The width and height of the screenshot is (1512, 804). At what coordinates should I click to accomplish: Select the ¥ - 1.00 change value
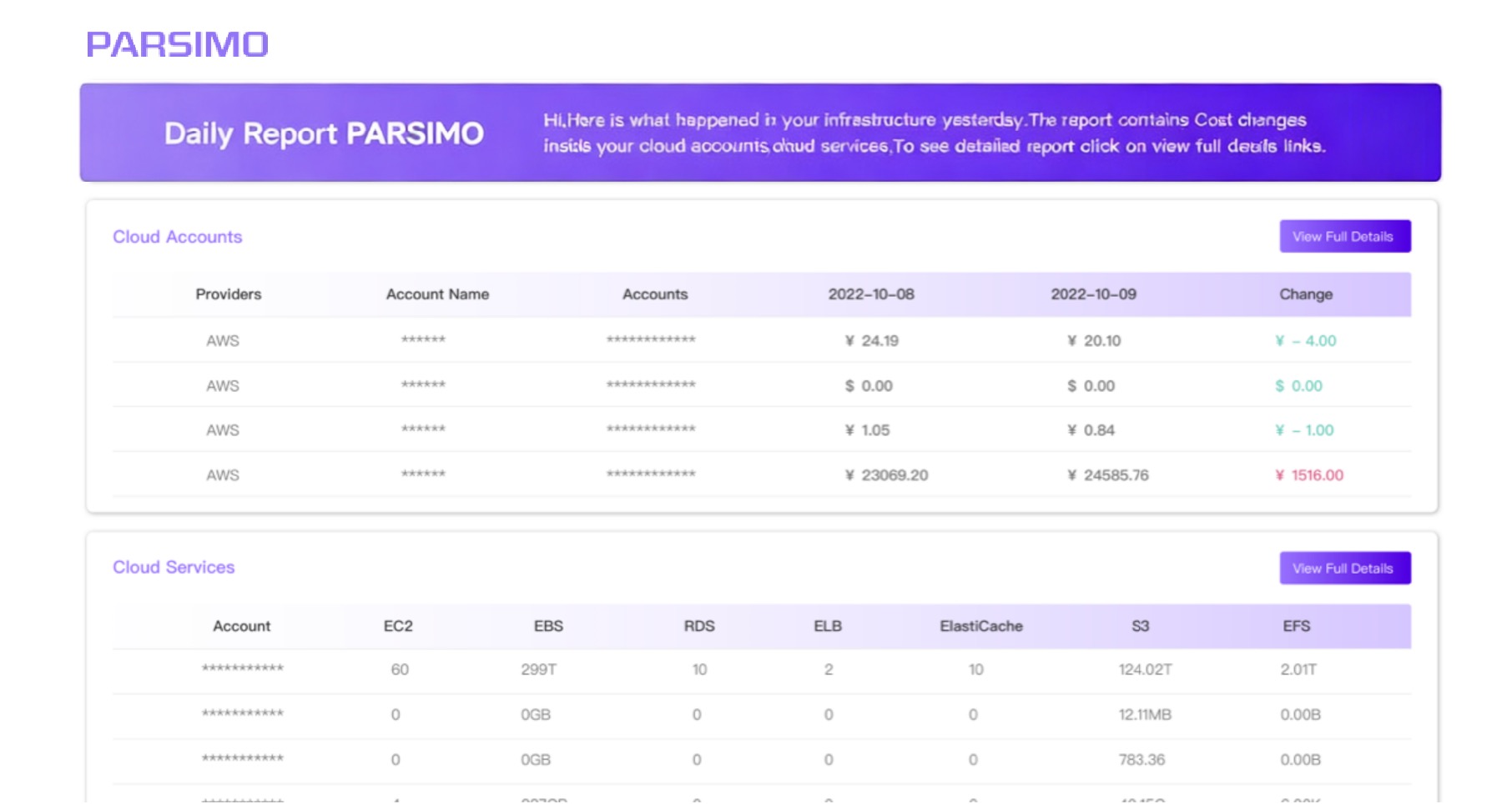point(1304,430)
